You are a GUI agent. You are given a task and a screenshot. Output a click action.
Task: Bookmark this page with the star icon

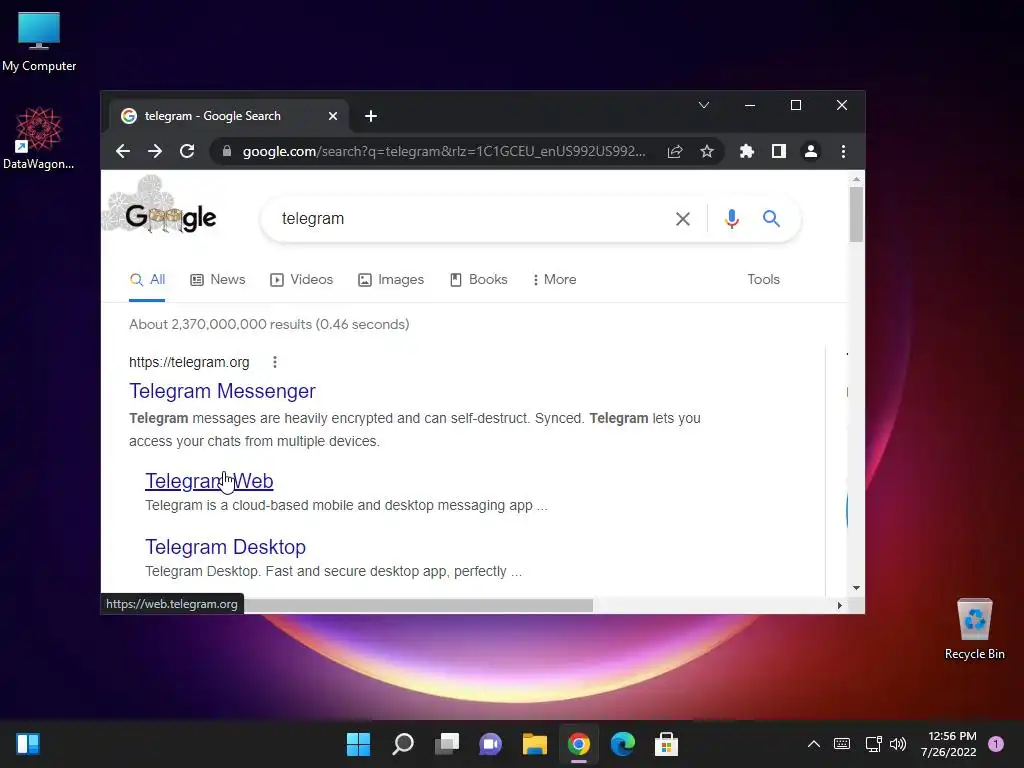click(x=707, y=152)
